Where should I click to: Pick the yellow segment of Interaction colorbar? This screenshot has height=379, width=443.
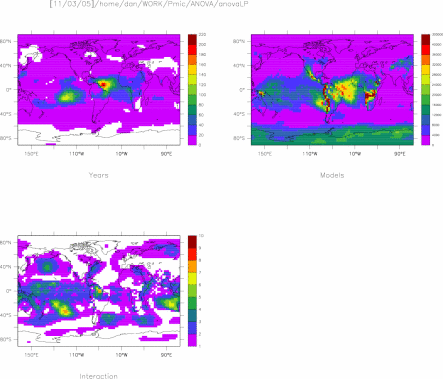pyautogui.click(x=192, y=279)
